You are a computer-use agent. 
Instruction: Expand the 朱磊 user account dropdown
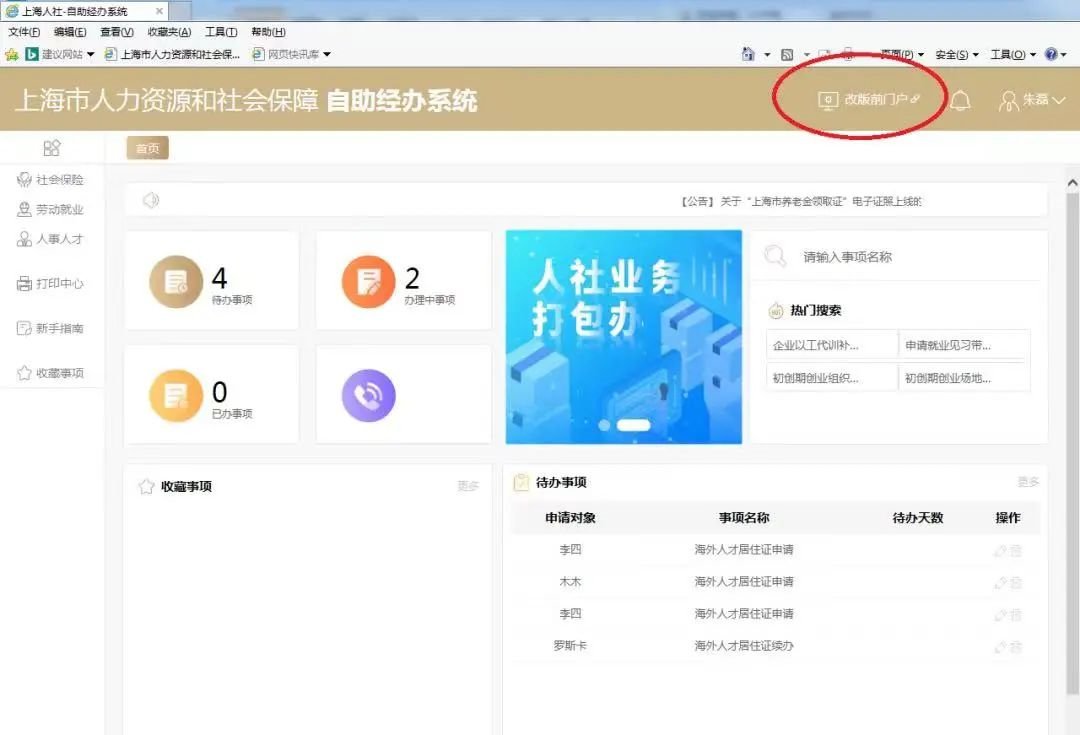(x=1033, y=100)
